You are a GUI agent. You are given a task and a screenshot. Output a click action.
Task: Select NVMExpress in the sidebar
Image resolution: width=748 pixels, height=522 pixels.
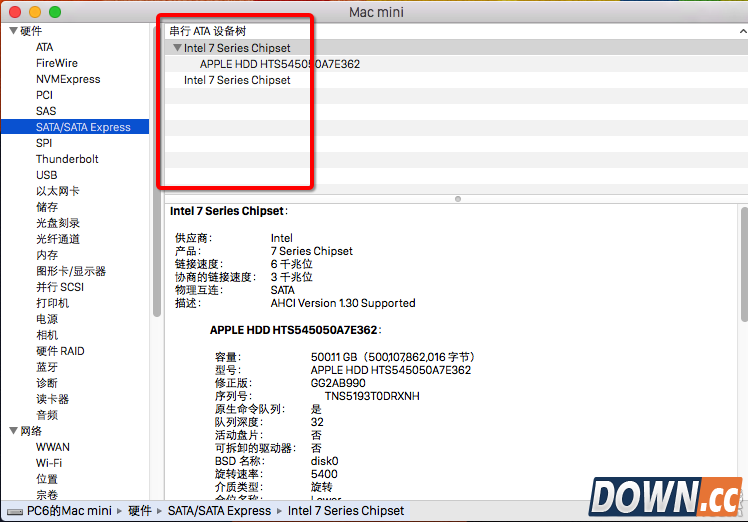point(68,79)
